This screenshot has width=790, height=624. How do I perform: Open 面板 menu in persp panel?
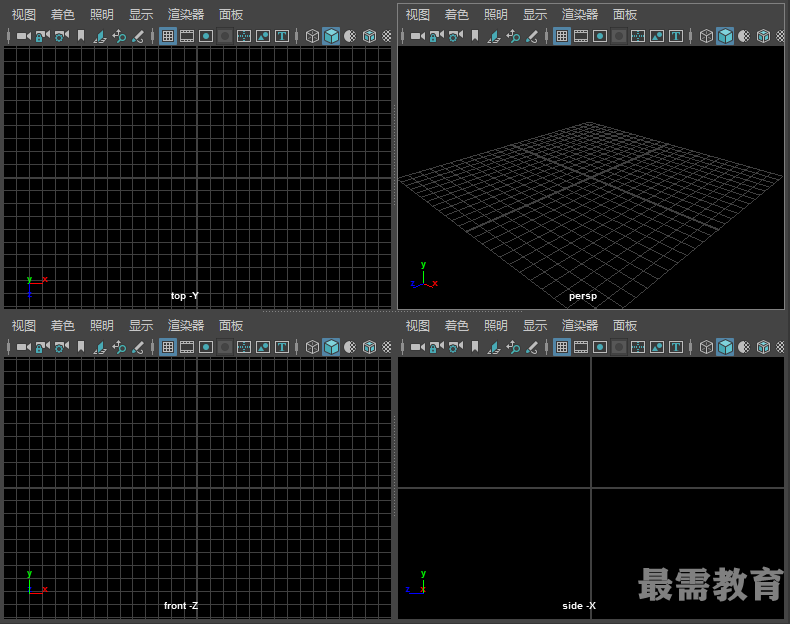(x=625, y=15)
